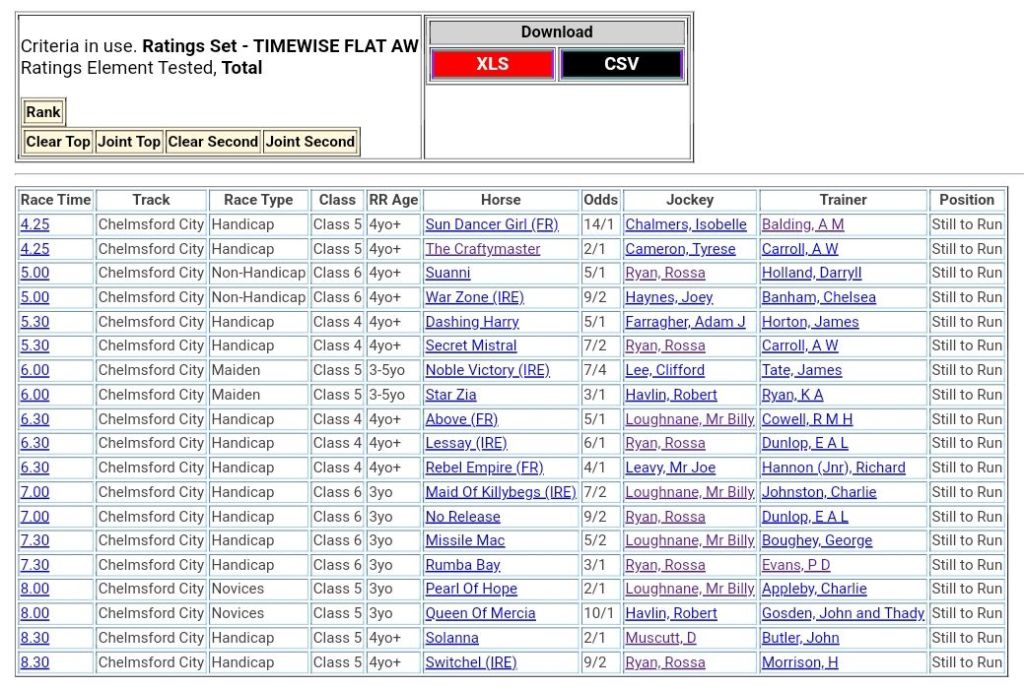Open the 6.00 race for Noble Victory
Image resolution: width=1024 pixels, height=688 pixels.
(34, 370)
